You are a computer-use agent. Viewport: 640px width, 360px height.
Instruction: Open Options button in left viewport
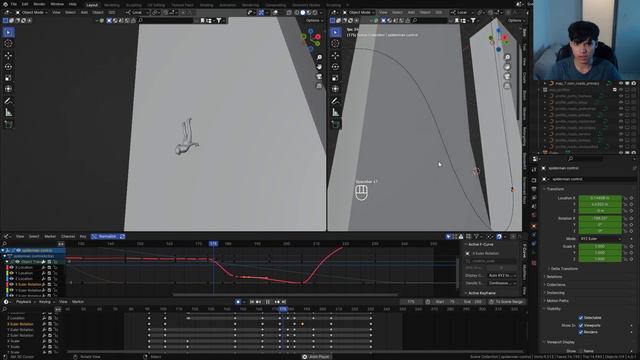click(313, 20)
